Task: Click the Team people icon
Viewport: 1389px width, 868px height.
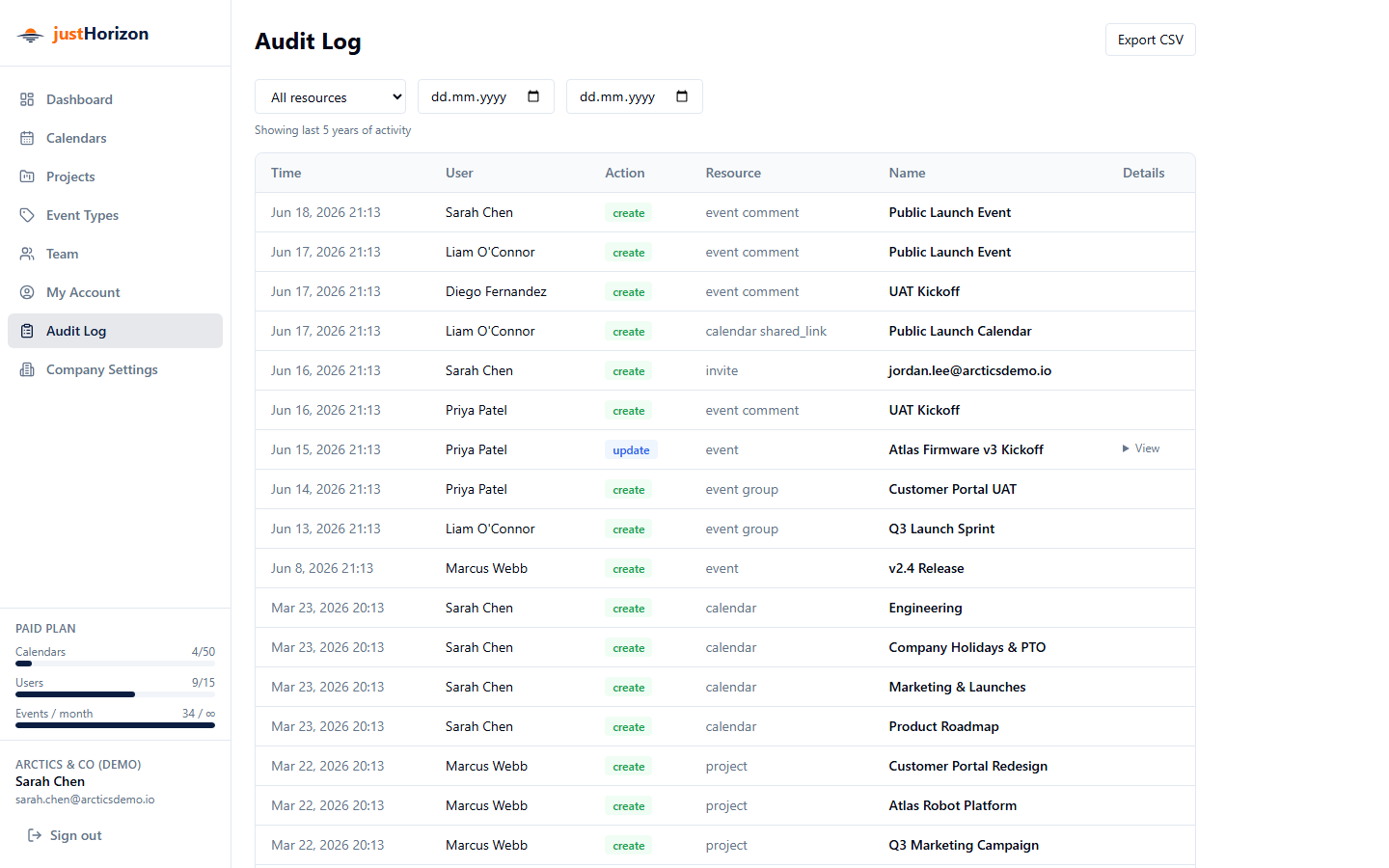Action: pos(27,254)
